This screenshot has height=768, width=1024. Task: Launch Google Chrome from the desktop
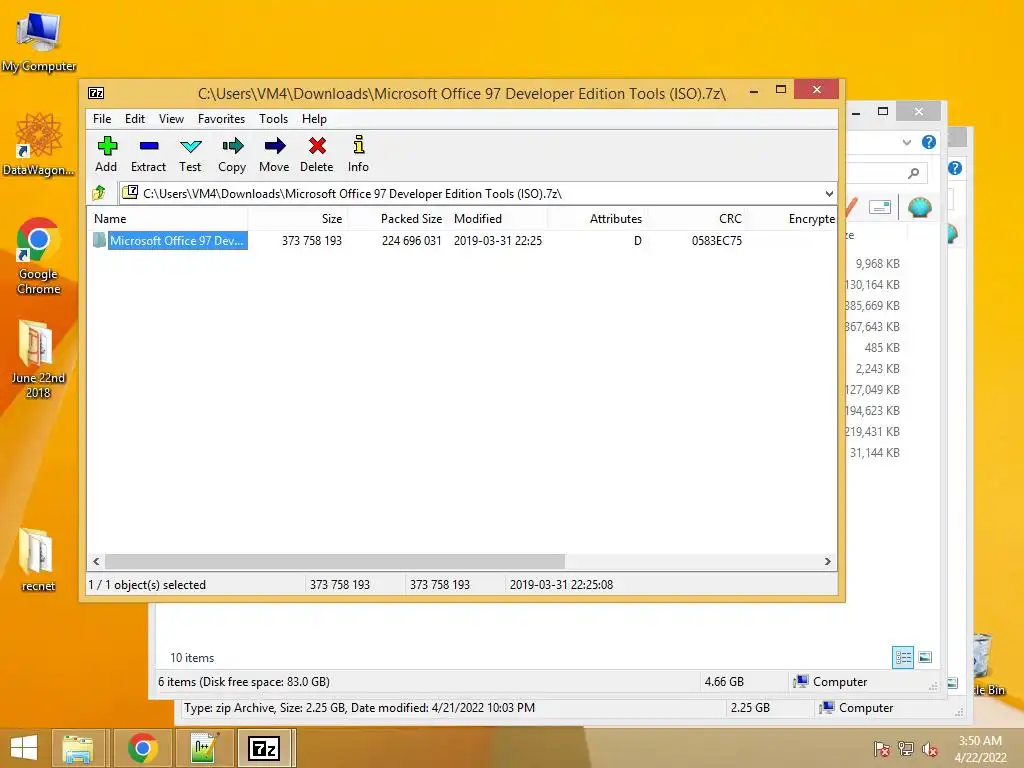coord(38,257)
